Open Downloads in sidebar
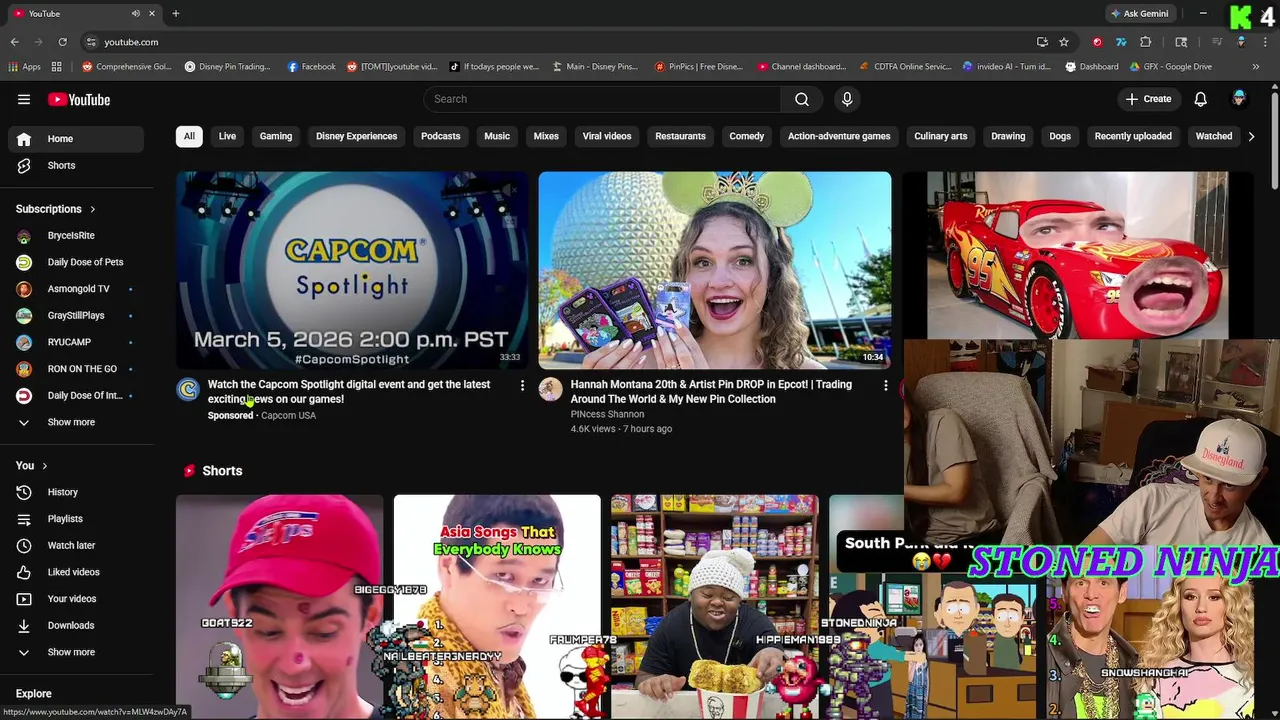 coord(72,625)
